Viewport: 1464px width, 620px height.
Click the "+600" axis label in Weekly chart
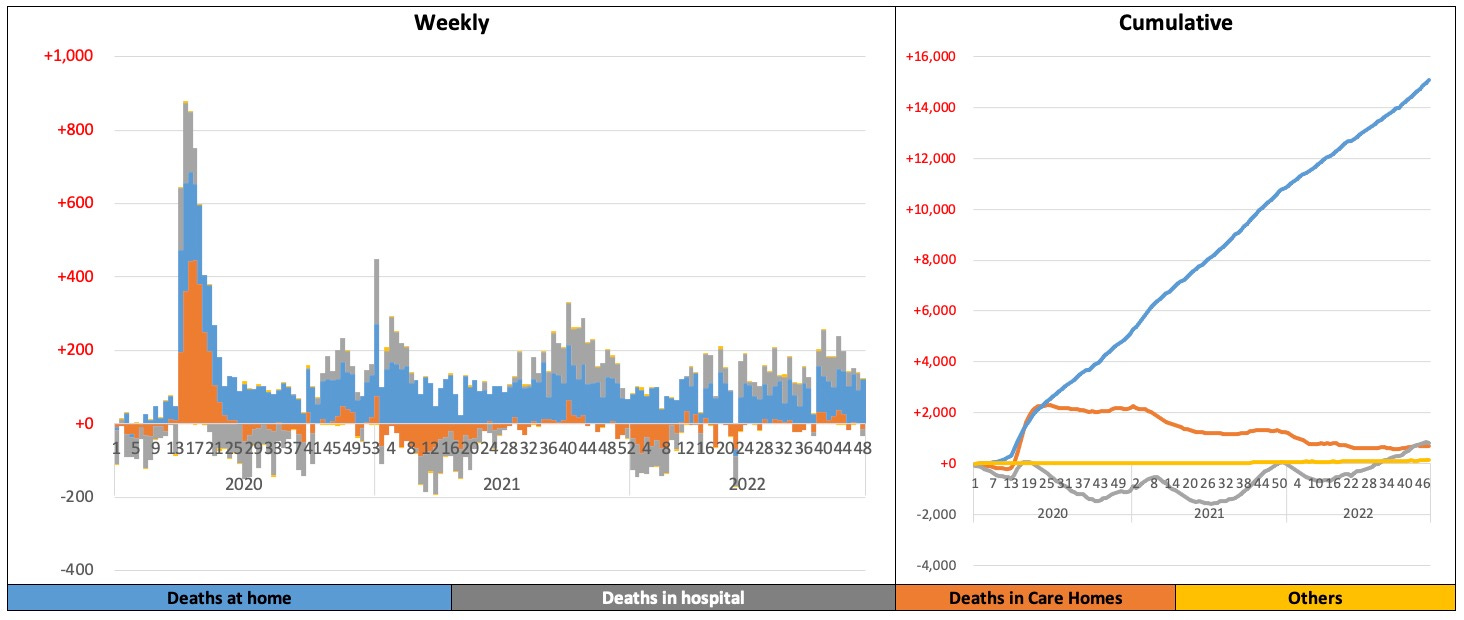point(75,203)
